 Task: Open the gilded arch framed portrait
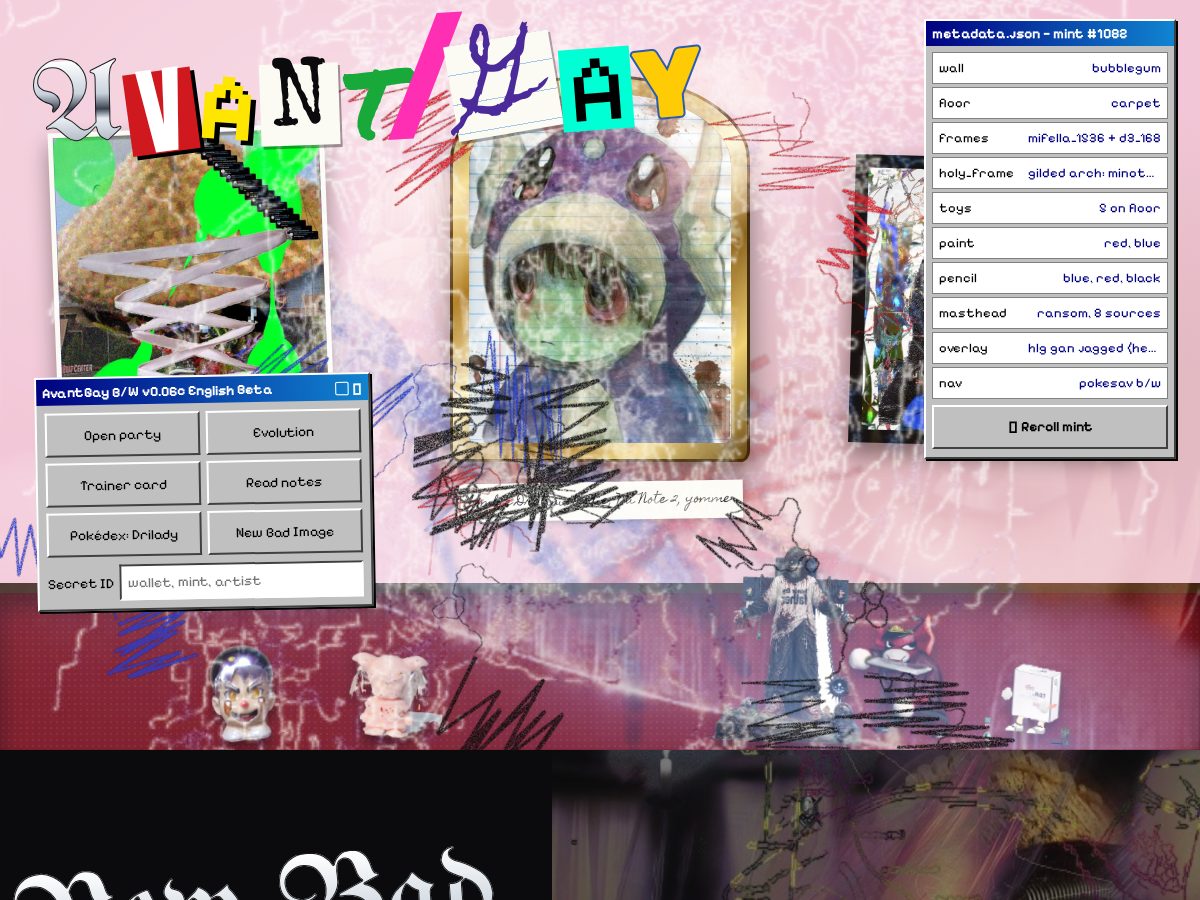pyautogui.click(x=599, y=272)
